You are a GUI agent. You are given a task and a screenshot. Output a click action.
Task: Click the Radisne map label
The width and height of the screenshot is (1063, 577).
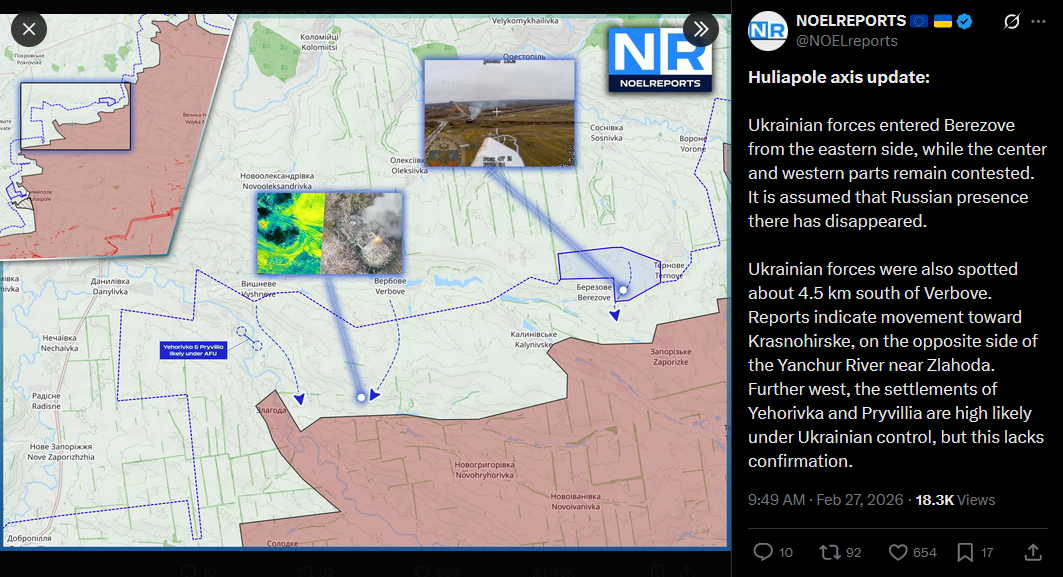click(46, 401)
